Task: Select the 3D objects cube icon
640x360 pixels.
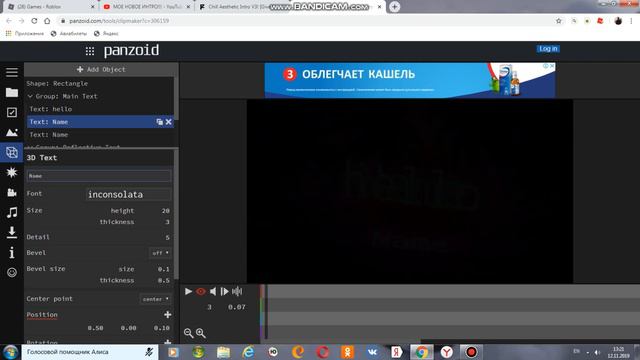Action: [x=12, y=152]
